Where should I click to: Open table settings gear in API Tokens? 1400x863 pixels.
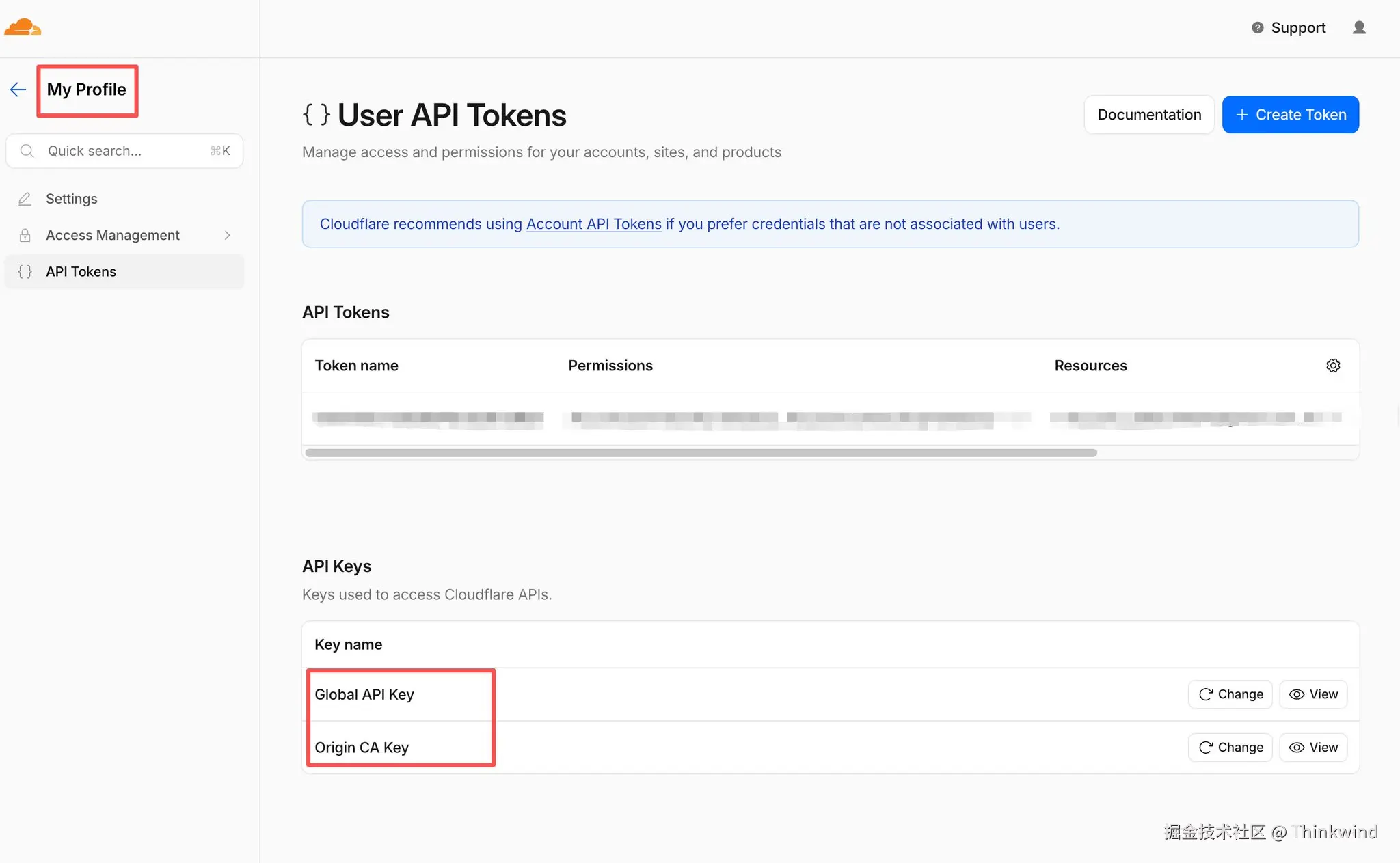click(1333, 366)
